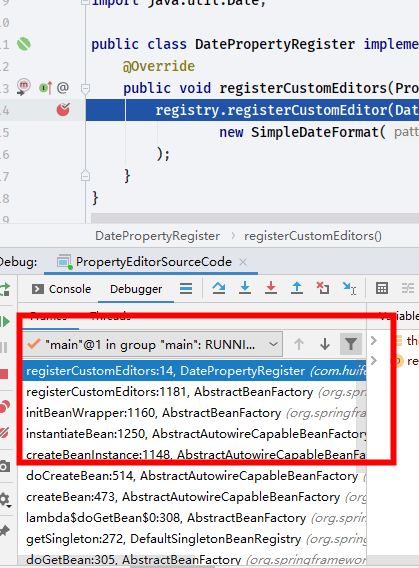Screen dimensions: 419x568
Task: Expand the second variable tree node
Action: [374, 361]
